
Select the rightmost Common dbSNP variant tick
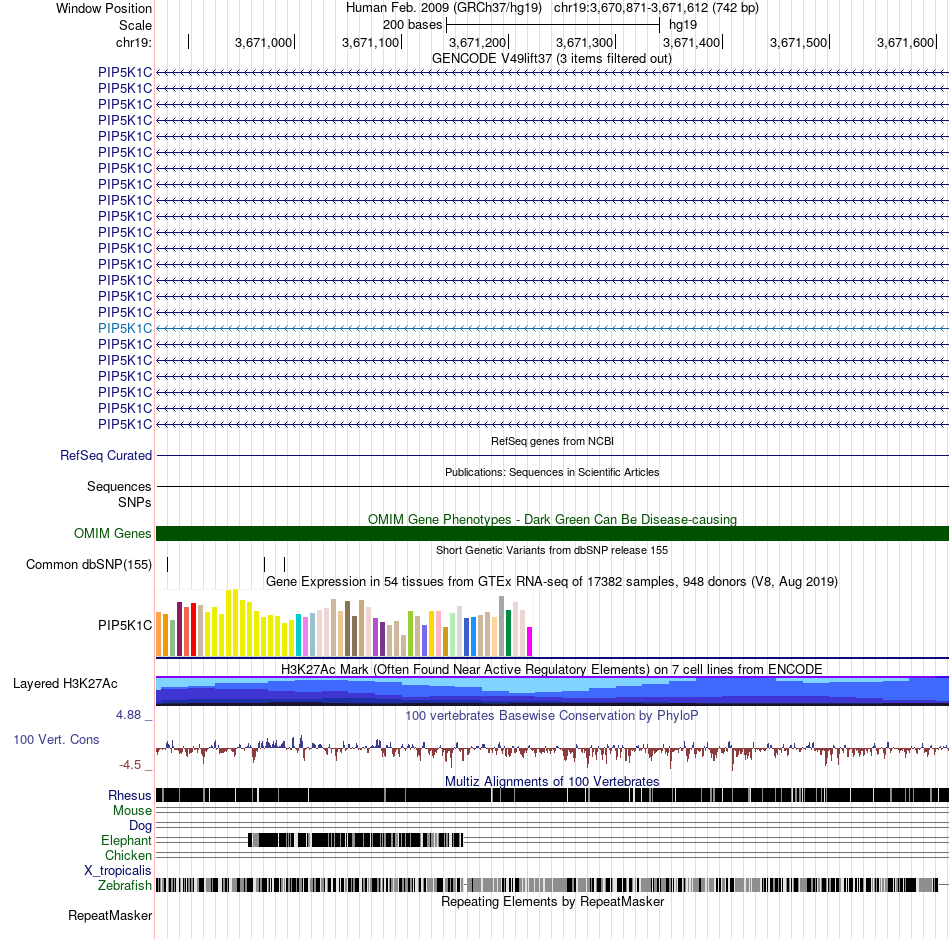click(x=285, y=565)
